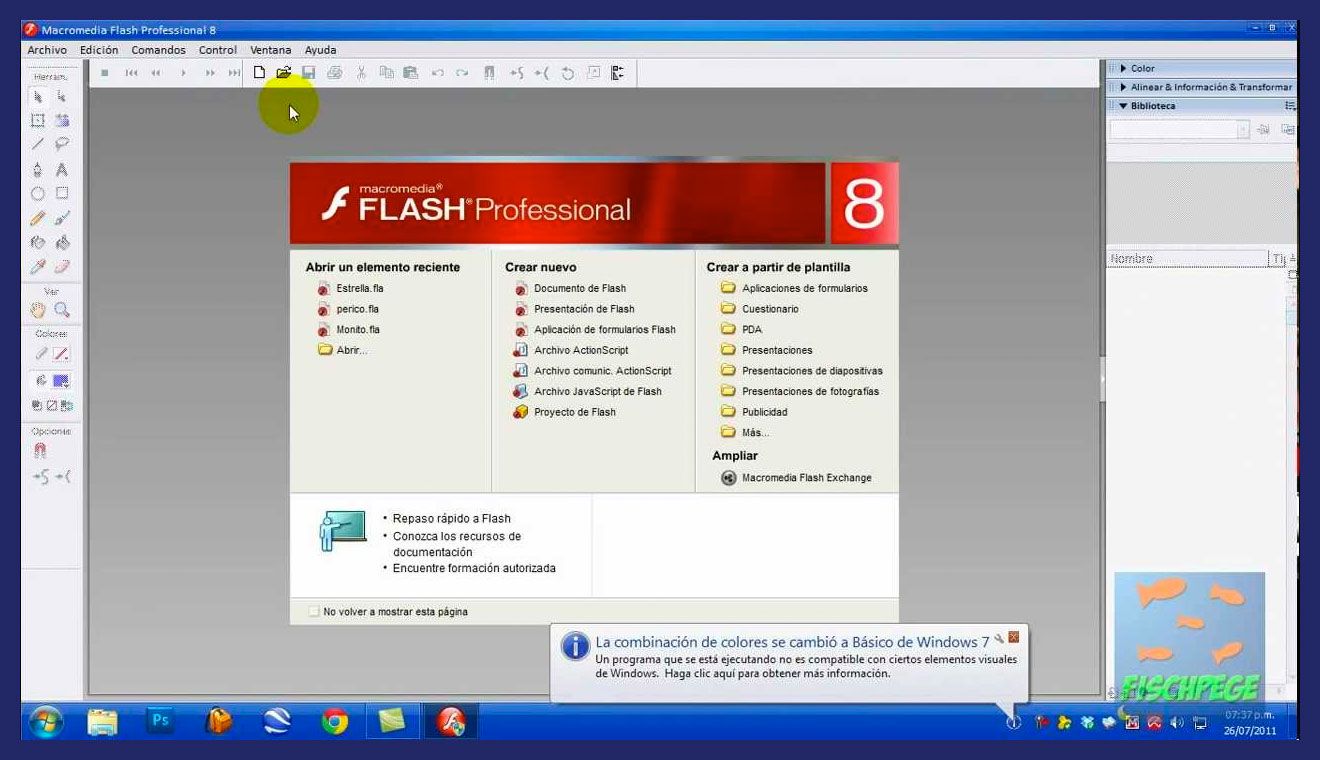This screenshot has width=1320, height=760.
Task: Click the fill color swatch
Action: point(61,381)
